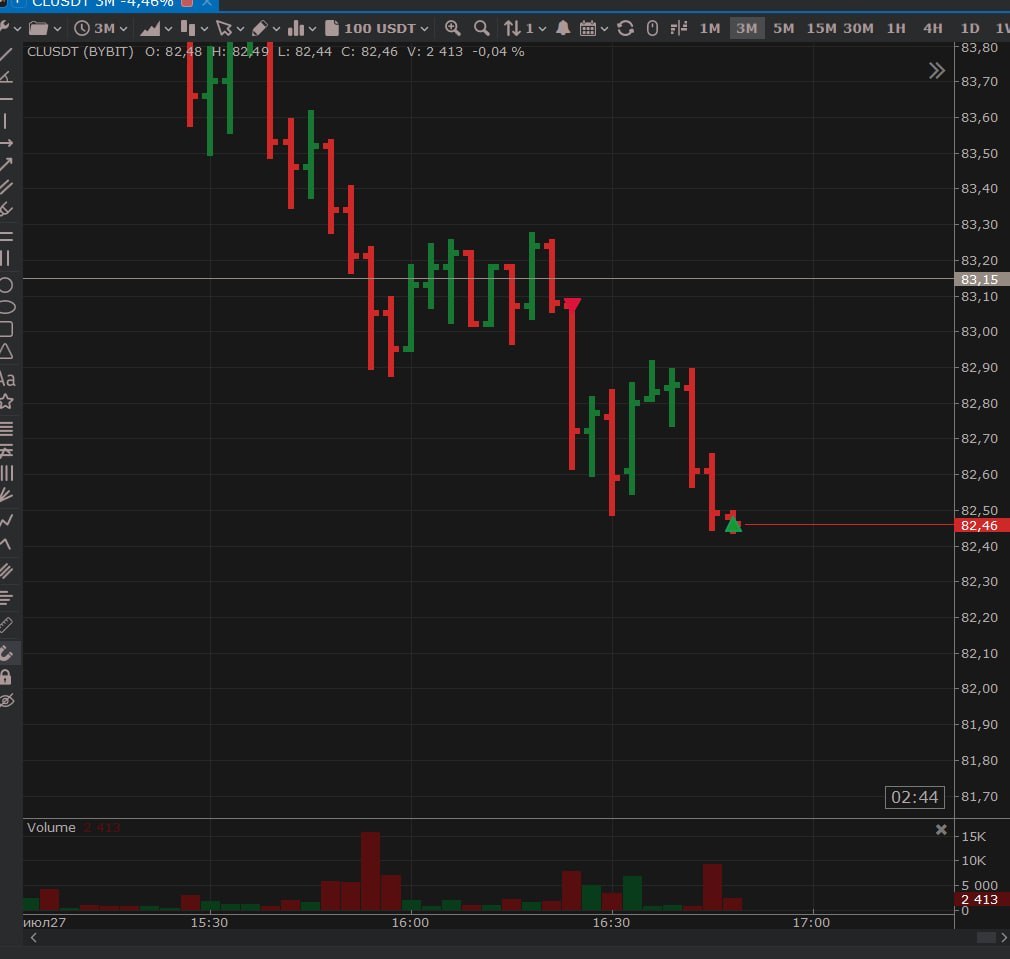The width and height of the screenshot is (1010, 959).
Task: Open the 100 USDT template dropdown
Action: [376, 28]
